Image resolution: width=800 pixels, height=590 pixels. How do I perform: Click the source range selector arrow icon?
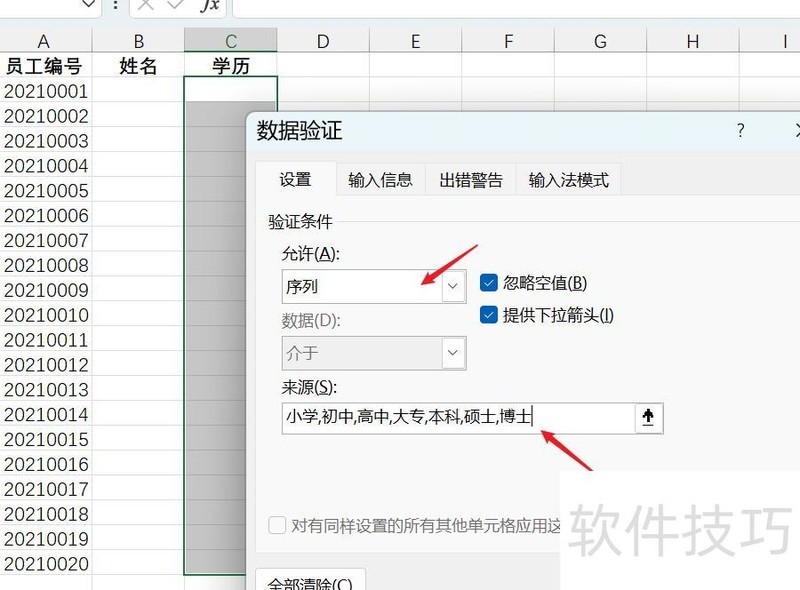tap(648, 418)
